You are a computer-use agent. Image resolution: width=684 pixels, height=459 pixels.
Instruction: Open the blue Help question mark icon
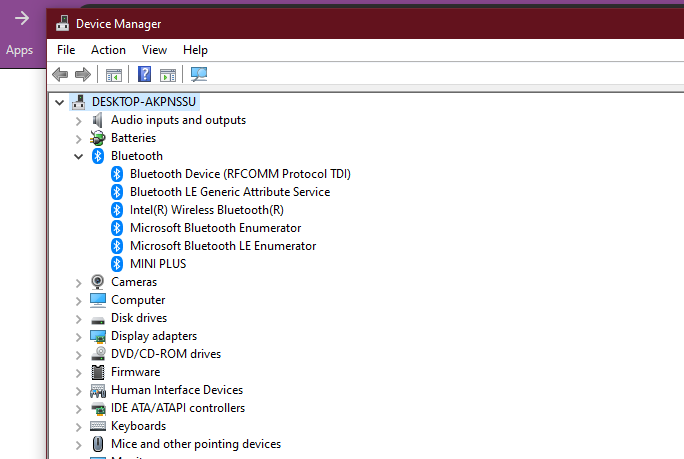point(144,74)
